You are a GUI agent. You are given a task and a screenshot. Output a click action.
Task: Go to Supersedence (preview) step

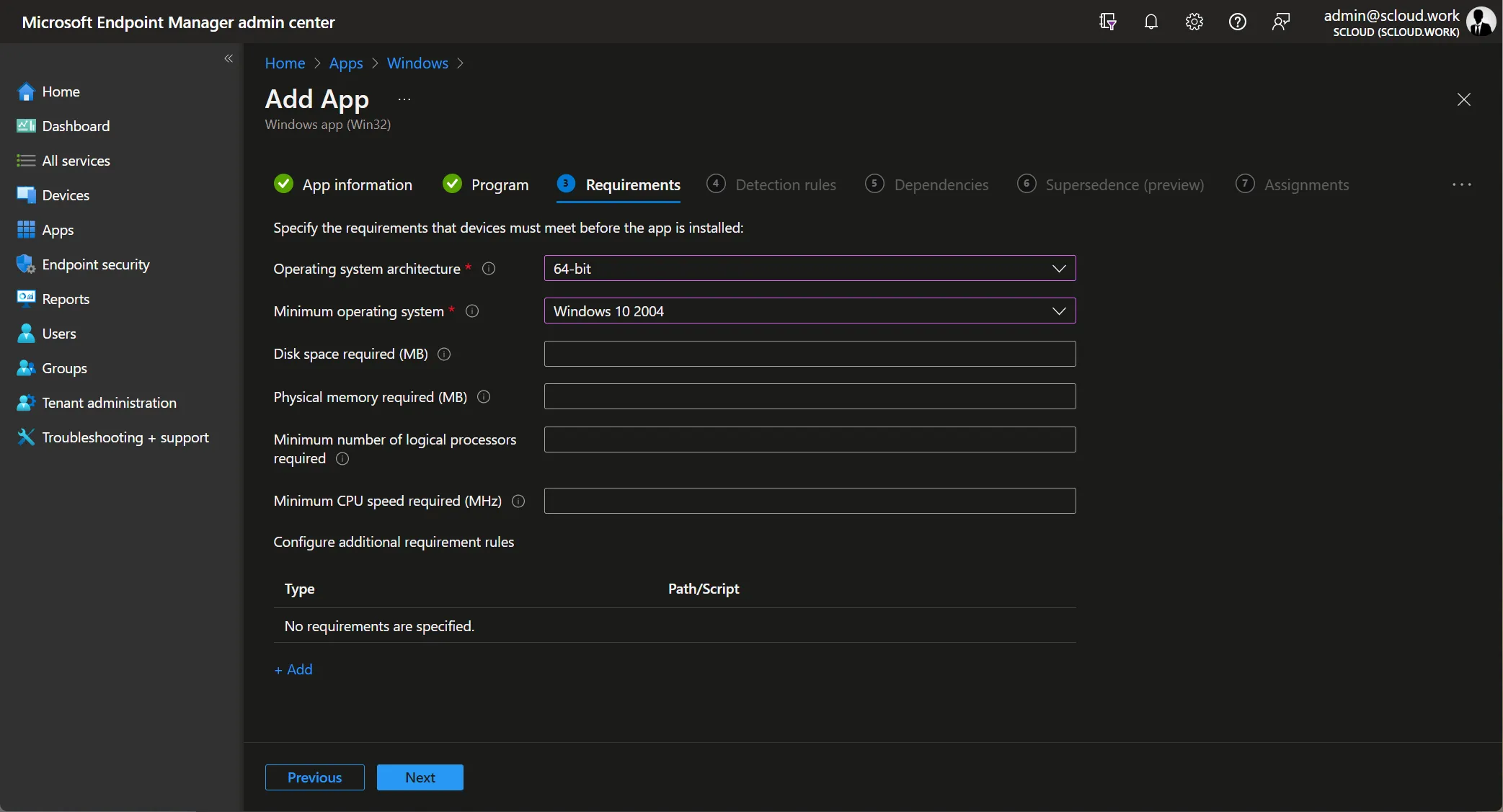1110,185
